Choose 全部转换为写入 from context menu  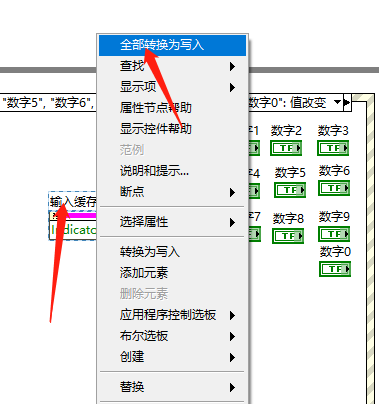[173, 45]
